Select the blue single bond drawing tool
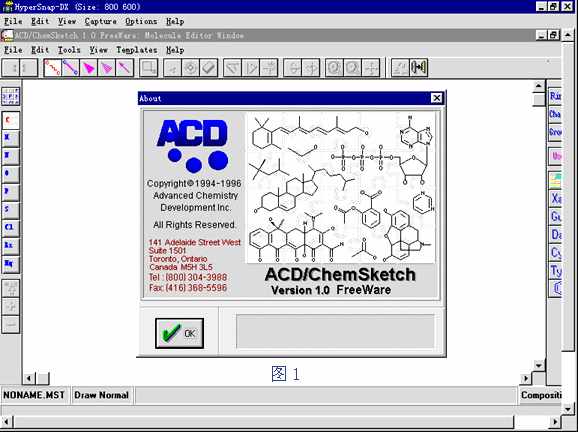Screen dimensions: 578x432 (x=70, y=68)
